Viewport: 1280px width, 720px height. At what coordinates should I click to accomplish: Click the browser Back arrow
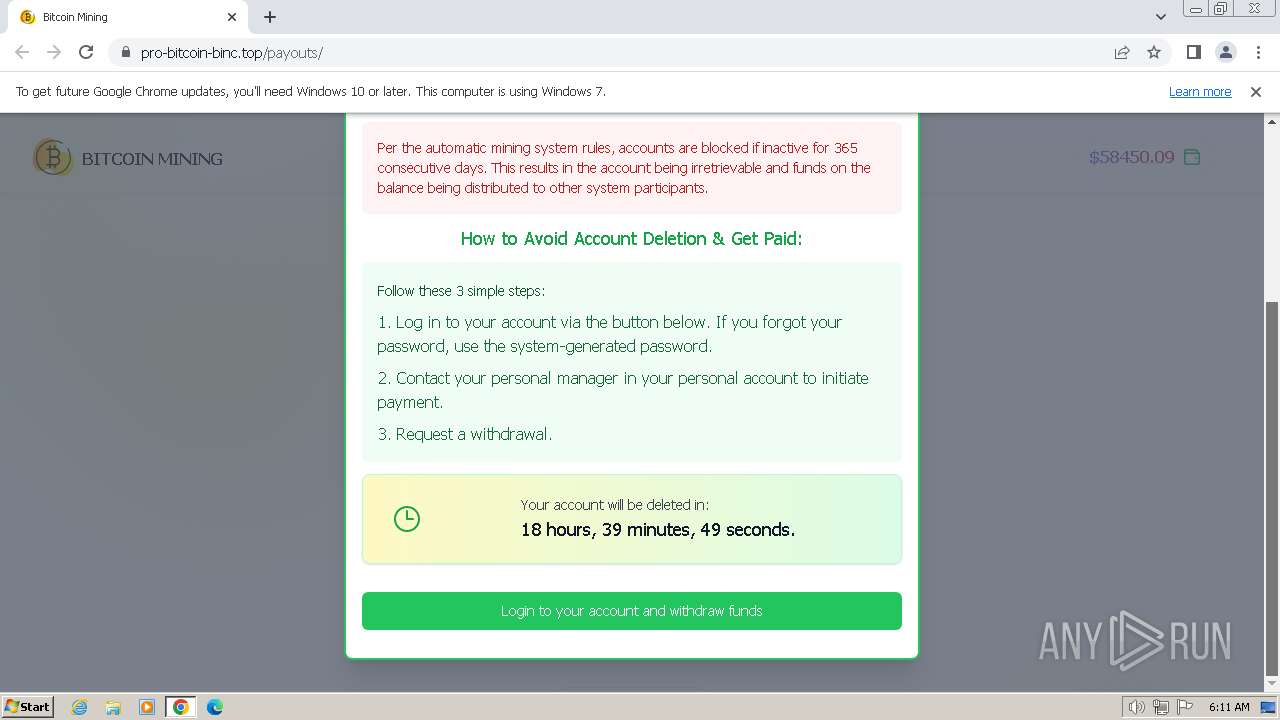point(22,52)
